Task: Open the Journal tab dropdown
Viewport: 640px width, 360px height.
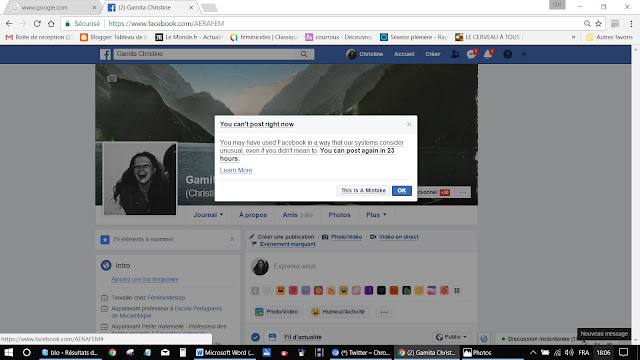Action: [208, 215]
